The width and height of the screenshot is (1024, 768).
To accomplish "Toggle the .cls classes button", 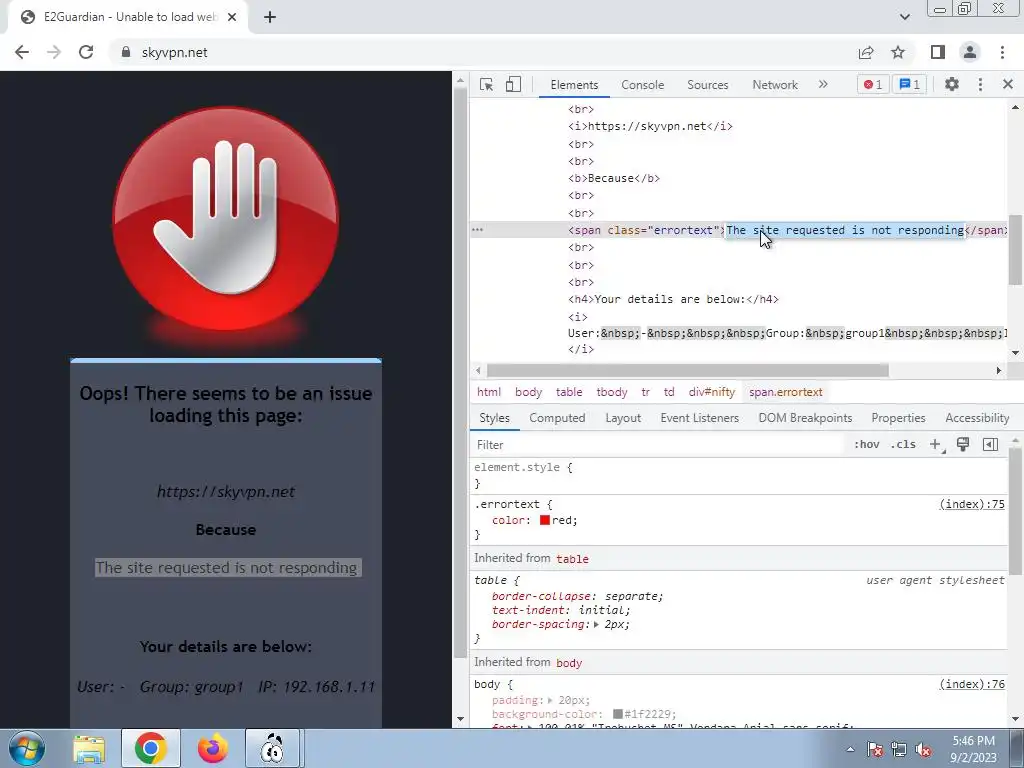I will pos(903,445).
